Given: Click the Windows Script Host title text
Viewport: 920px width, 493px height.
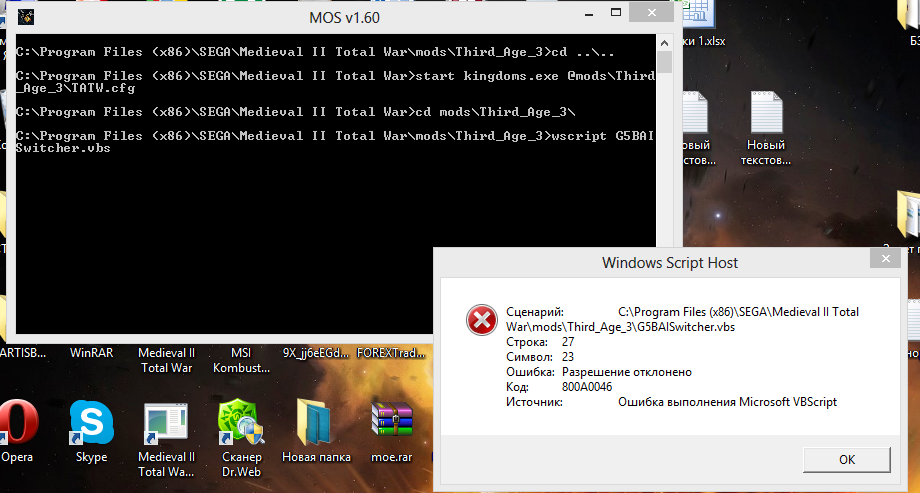Looking at the screenshot, I should [x=670, y=262].
